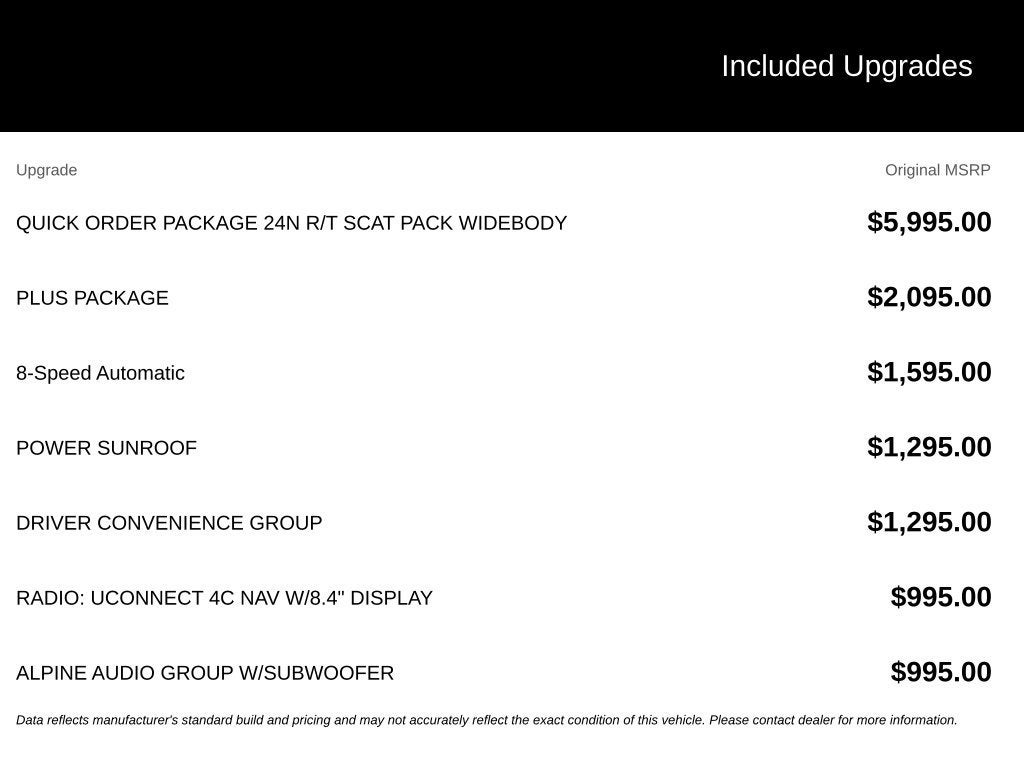Select the Upgrade column header
This screenshot has width=1024, height=768.
tap(46, 170)
